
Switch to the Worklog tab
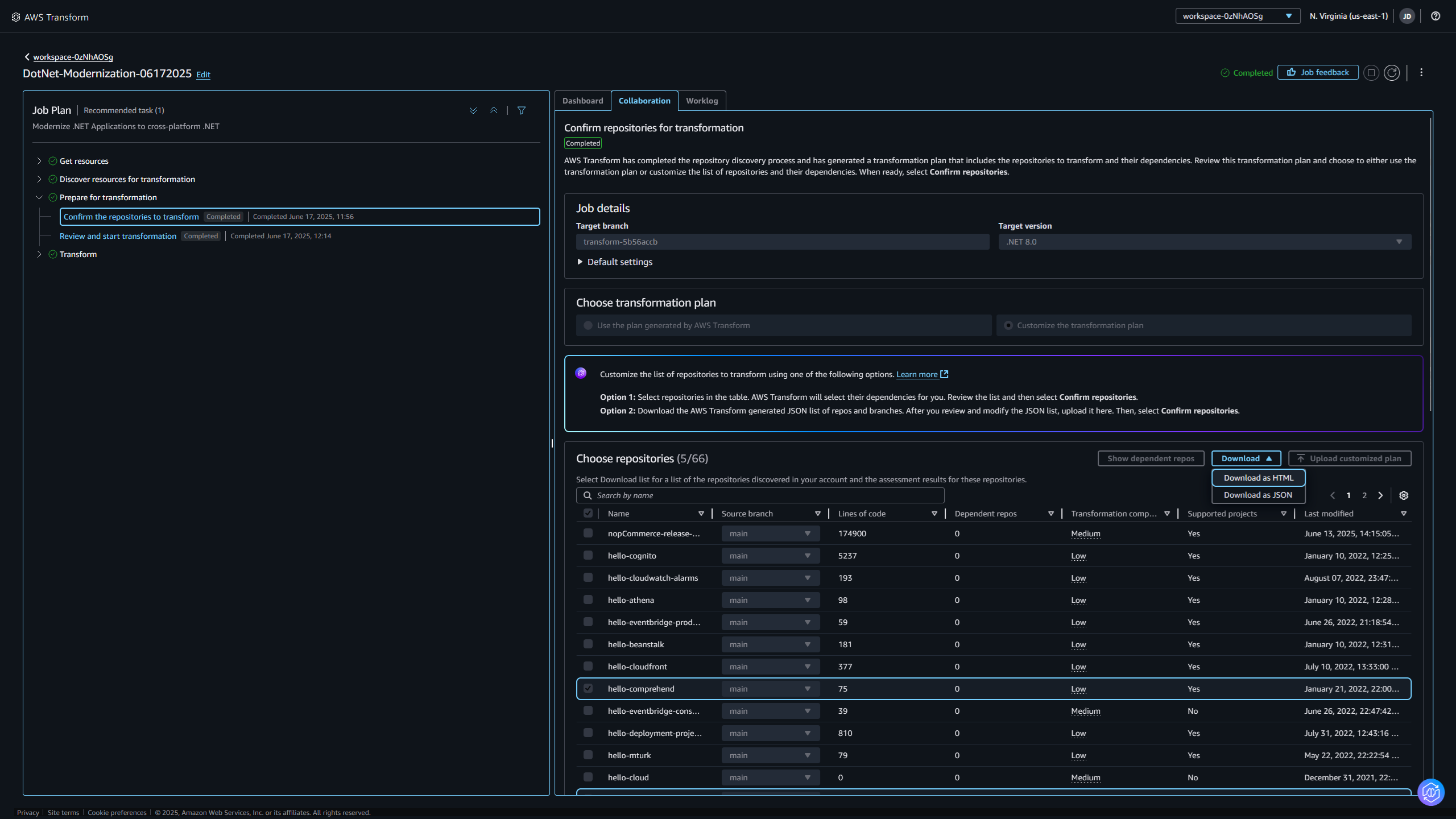tap(702, 101)
